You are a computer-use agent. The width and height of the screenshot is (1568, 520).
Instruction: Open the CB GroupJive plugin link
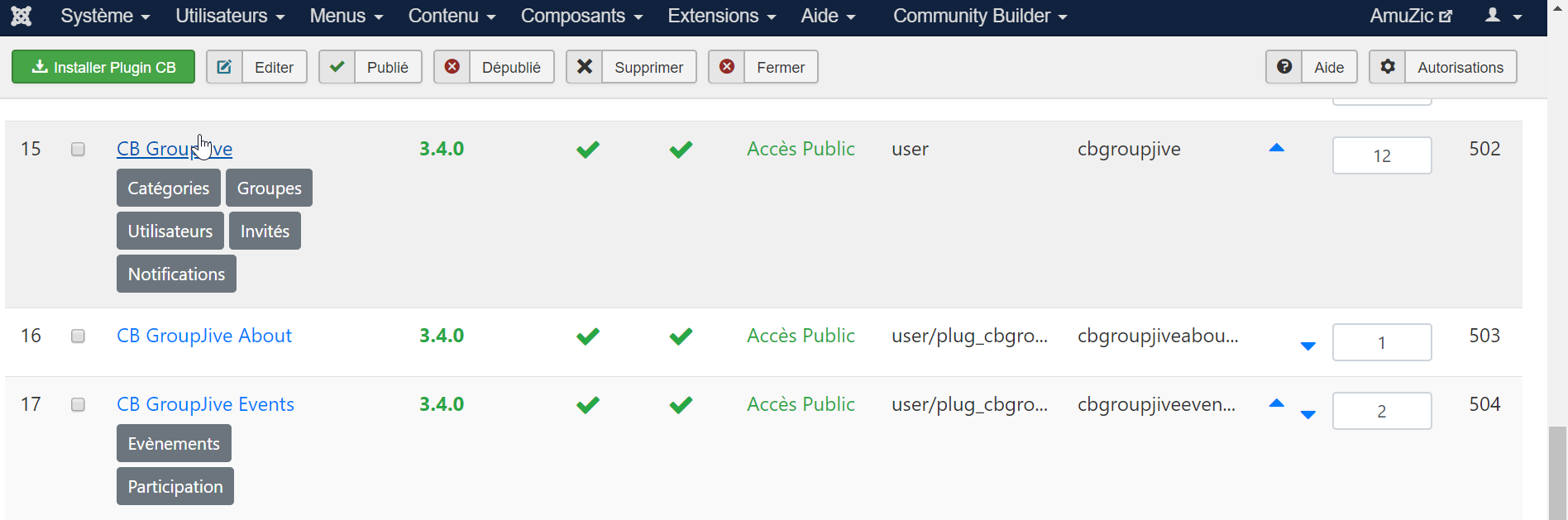coord(174,149)
